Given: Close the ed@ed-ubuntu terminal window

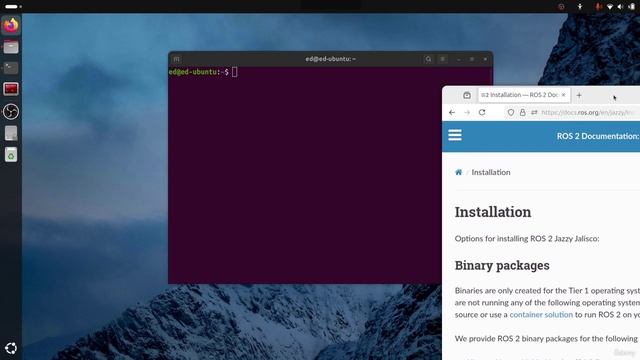Looking at the screenshot, I should [485, 59].
